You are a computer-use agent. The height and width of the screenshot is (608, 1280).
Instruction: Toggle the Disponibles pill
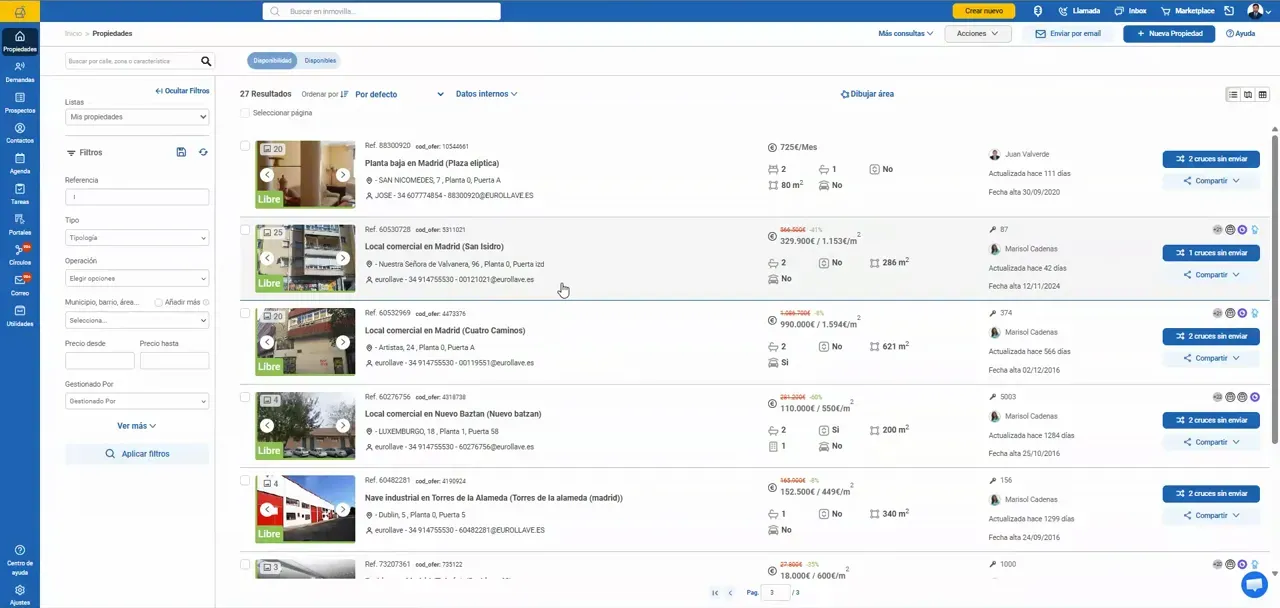[320, 61]
